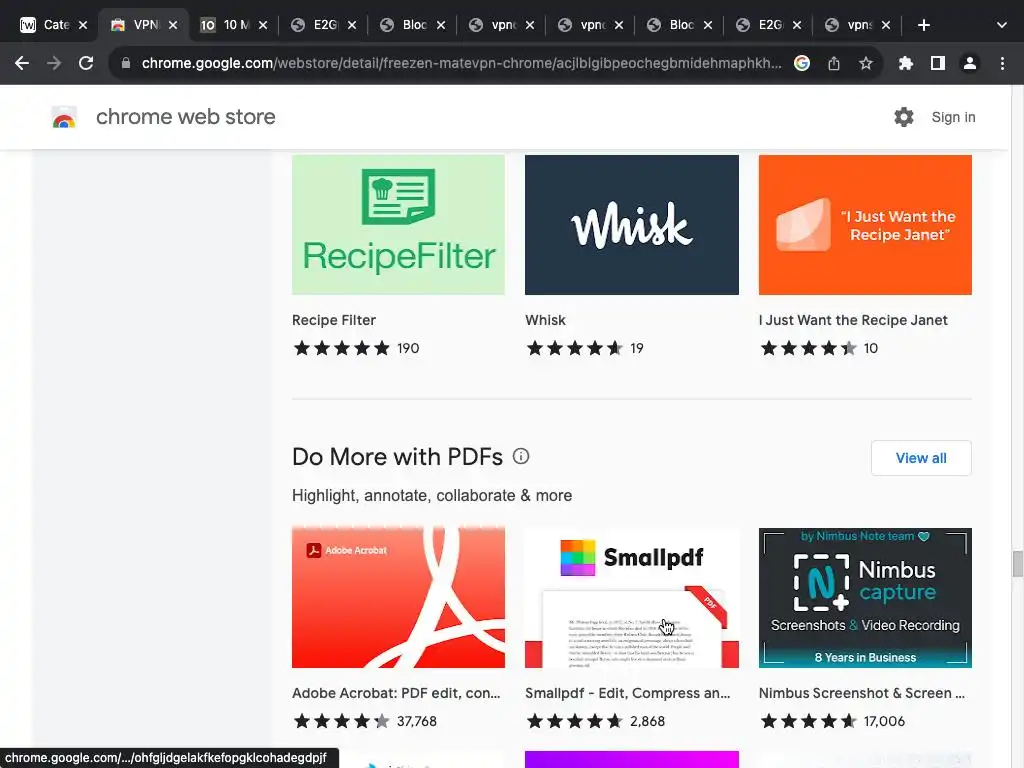Click the address bar URL

tap(461, 63)
